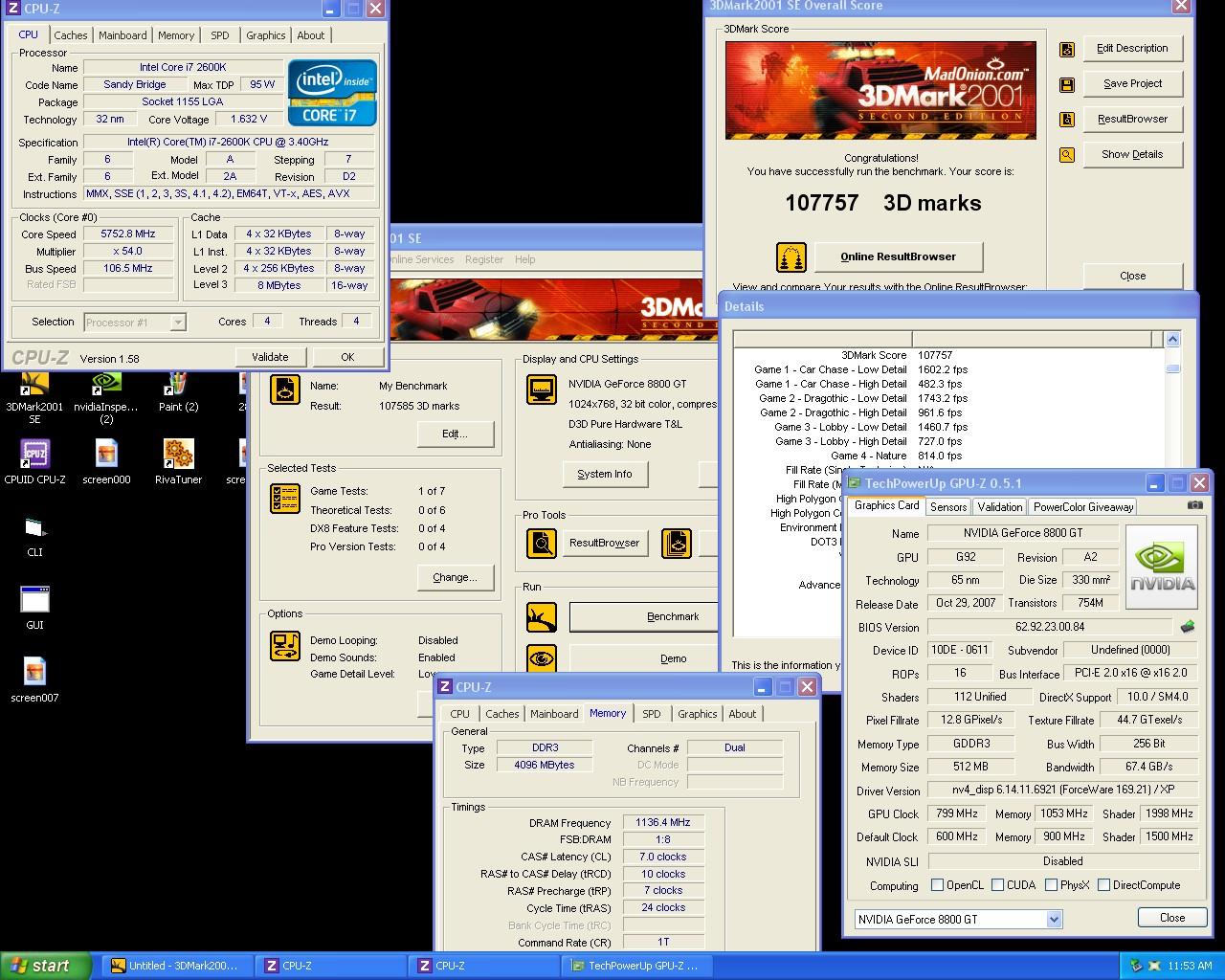The width and height of the screenshot is (1225, 980).
Task: Click the Demo eye icon in 3DMark
Action: 542,659
